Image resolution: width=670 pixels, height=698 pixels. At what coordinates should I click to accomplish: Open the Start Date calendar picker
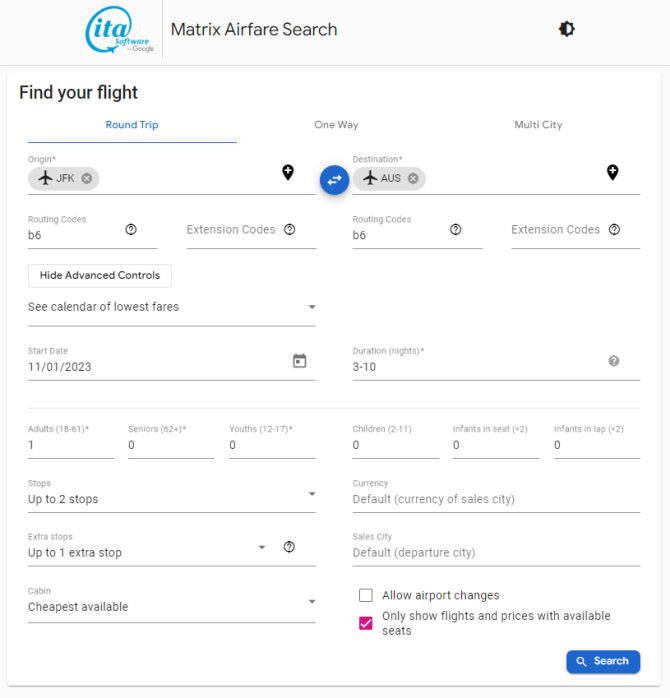tap(300, 361)
